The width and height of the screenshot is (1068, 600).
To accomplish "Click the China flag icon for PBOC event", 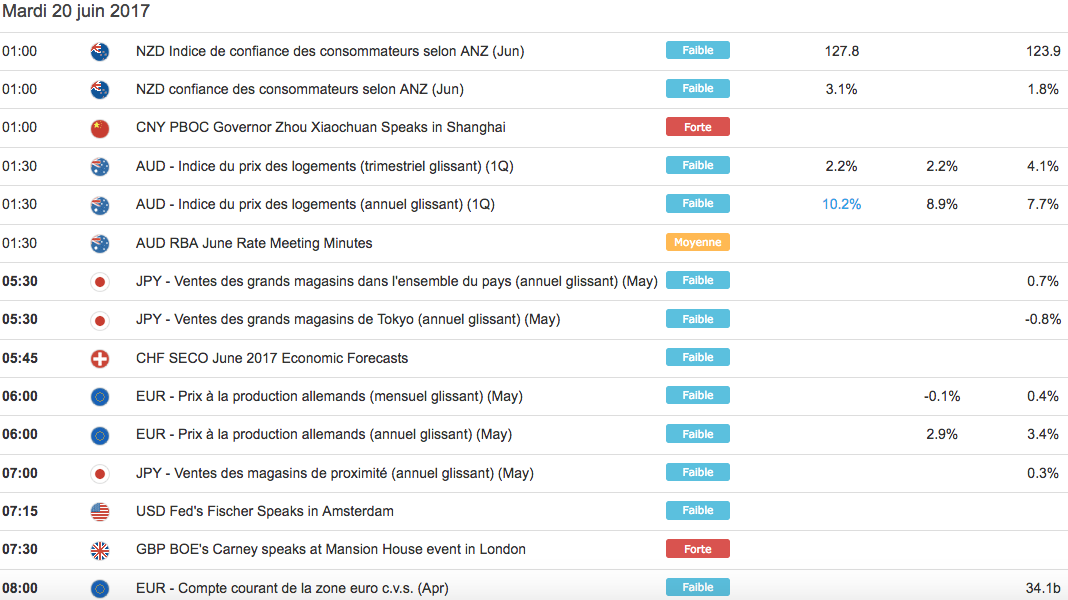I will tap(99, 128).
